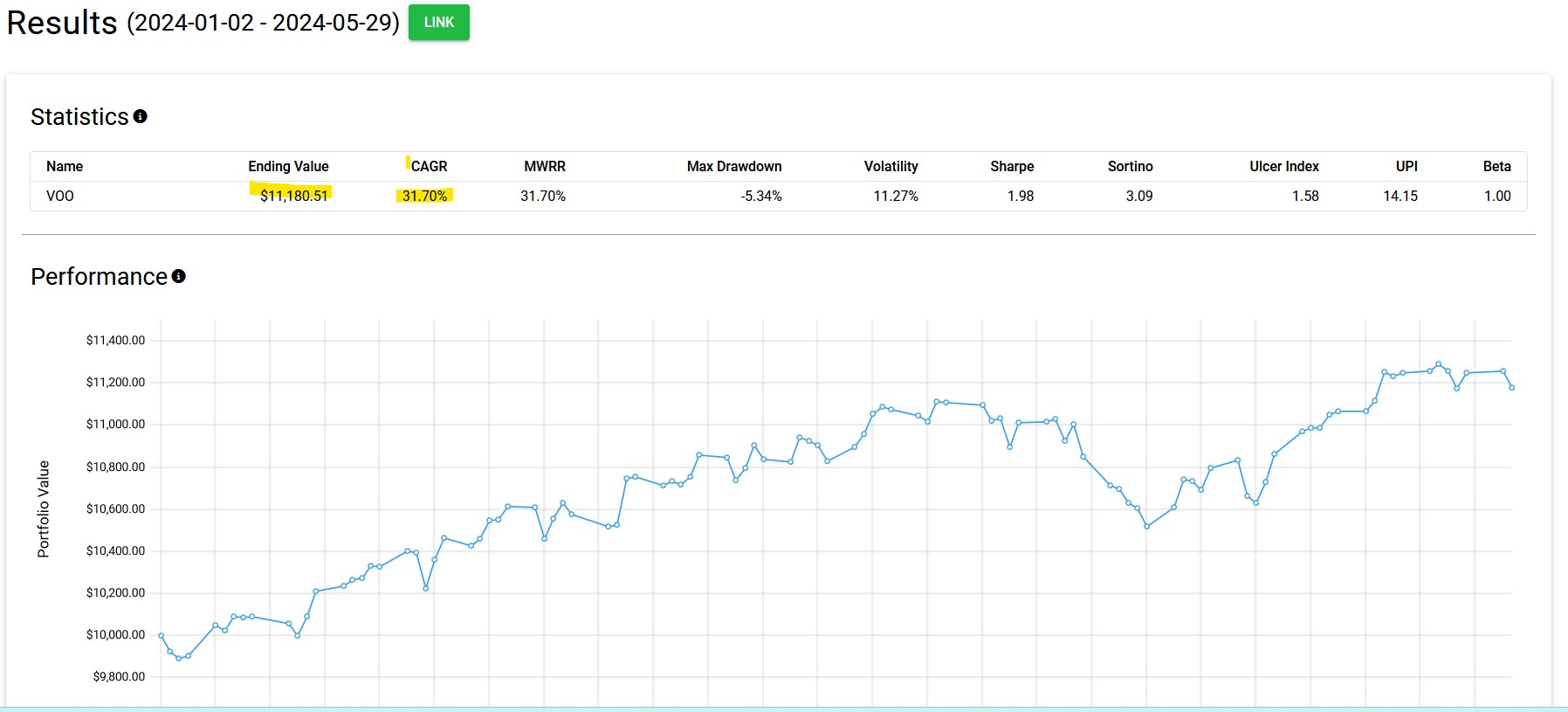Image resolution: width=1568 pixels, height=712 pixels.
Task: Click the MWRR column header
Action: (545, 166)
